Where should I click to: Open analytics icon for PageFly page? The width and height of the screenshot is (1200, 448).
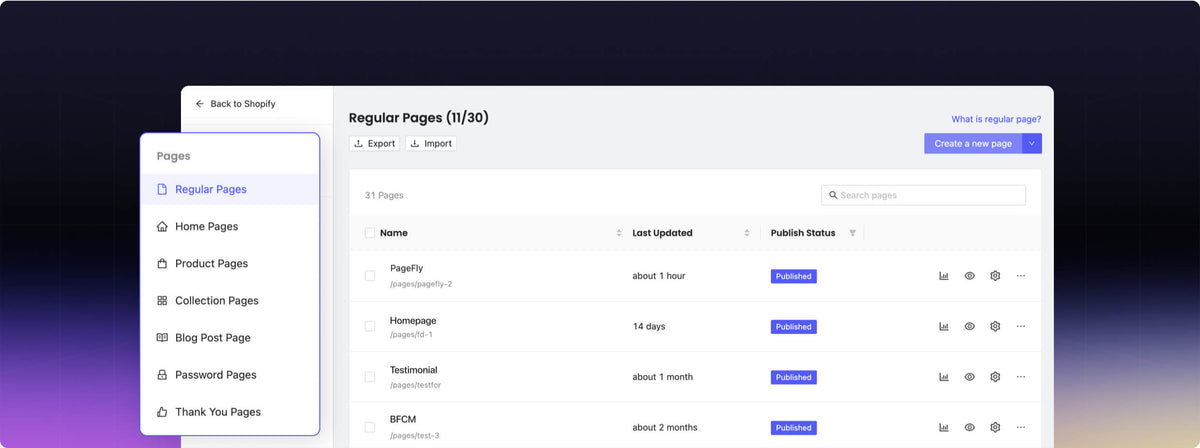(x=943, y=276)
